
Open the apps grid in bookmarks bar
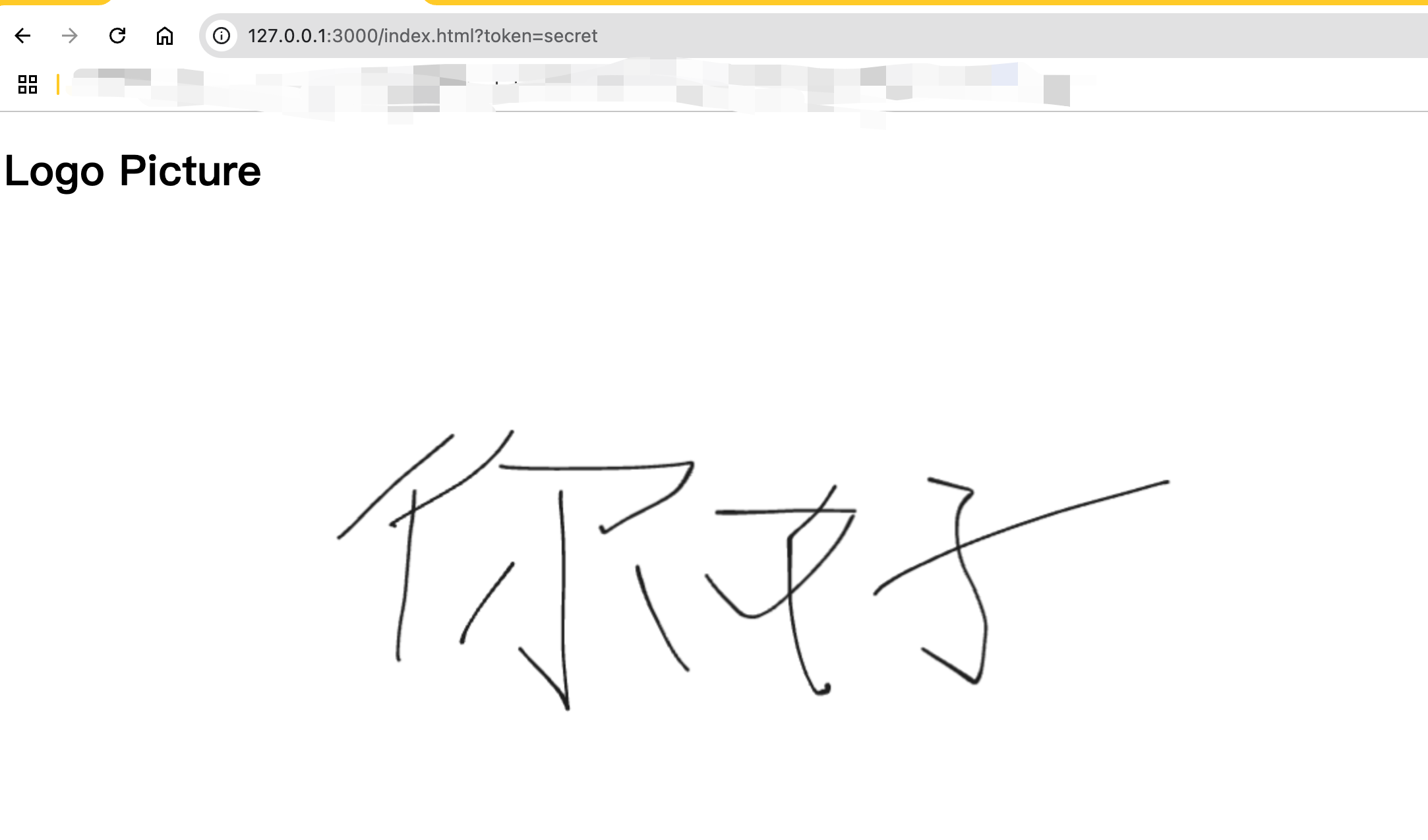[28, 84]
